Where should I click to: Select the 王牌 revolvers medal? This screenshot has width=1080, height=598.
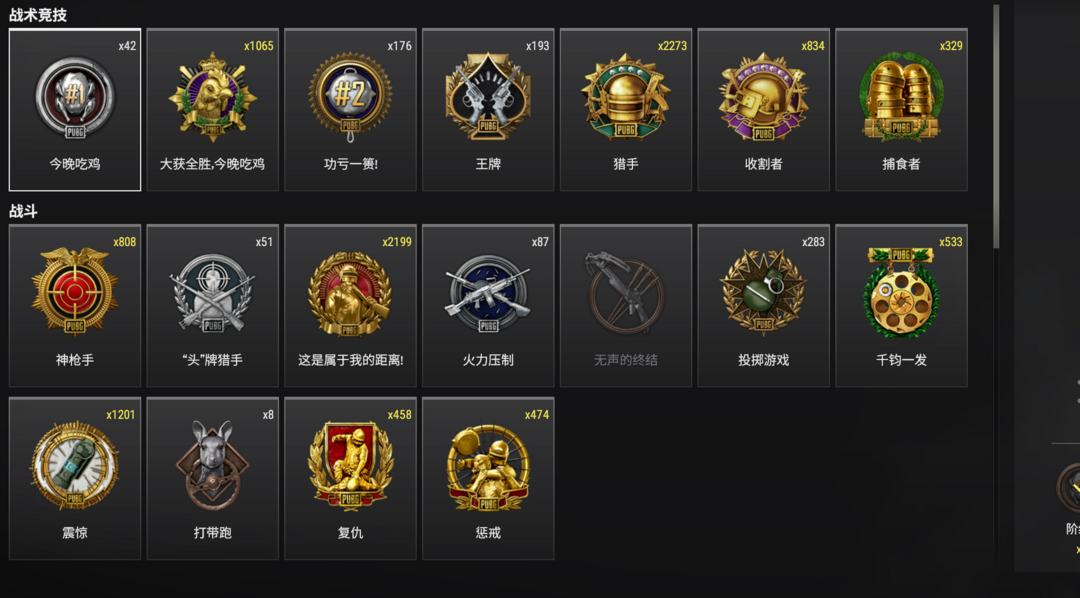[x=488, y=110]
